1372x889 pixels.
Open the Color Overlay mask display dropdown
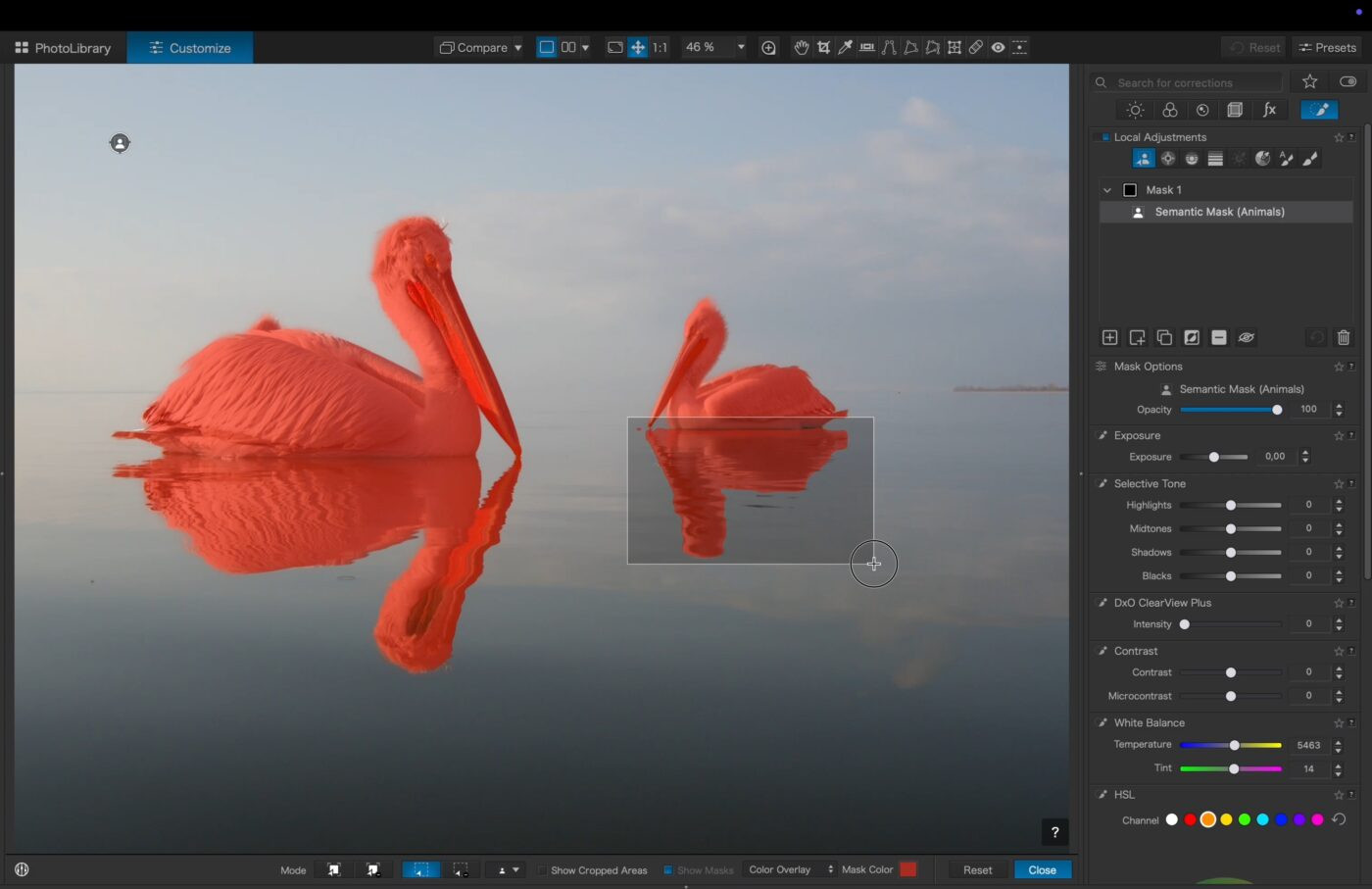tap(790, 869)
